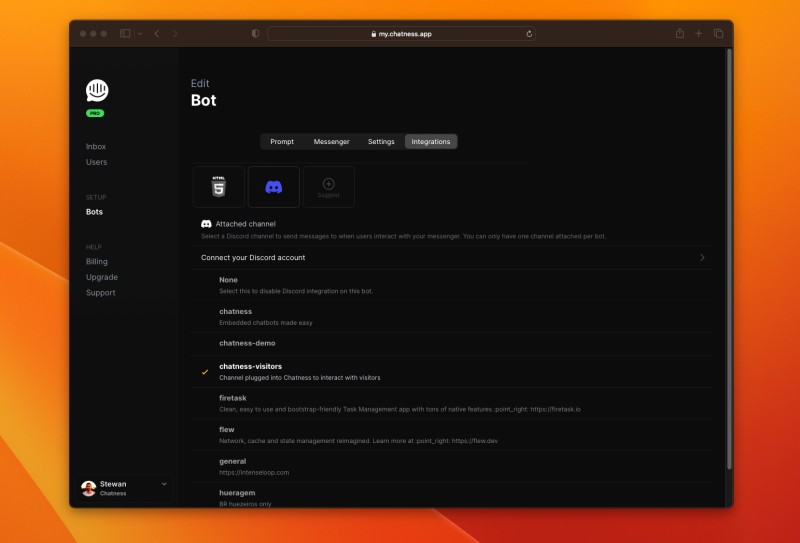This screenshot has width=800, height=543.
Task: Click the Edit Bot page title
Action: coord(204,93)
